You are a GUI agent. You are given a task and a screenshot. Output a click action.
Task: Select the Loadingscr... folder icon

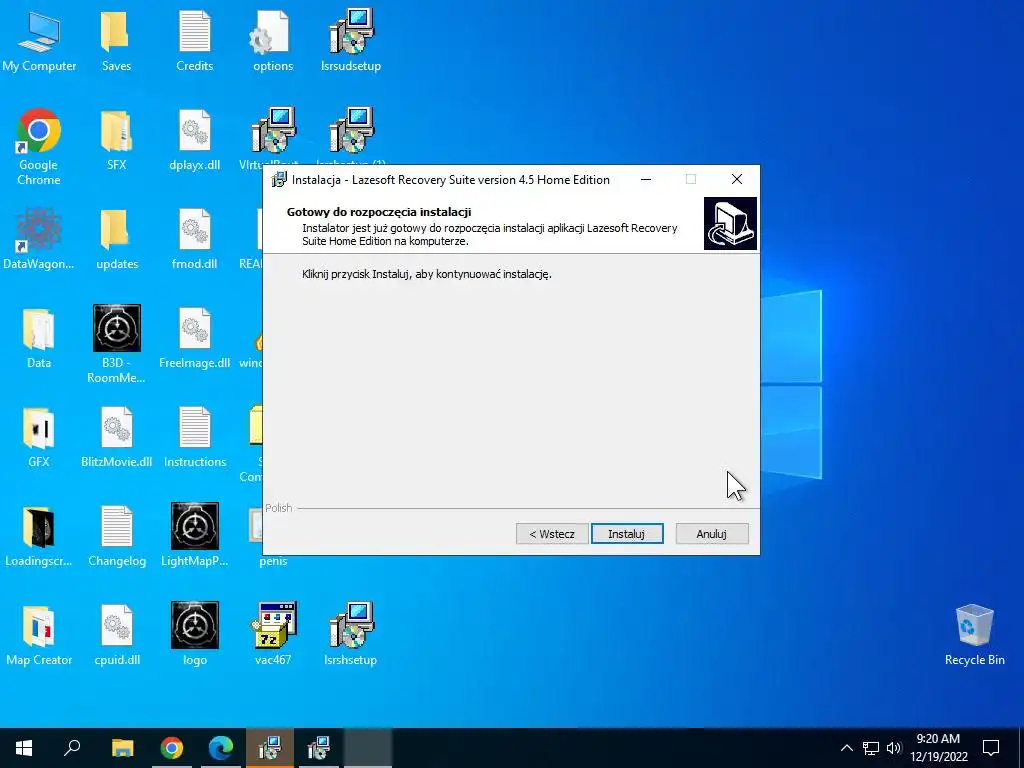[39, 537]
